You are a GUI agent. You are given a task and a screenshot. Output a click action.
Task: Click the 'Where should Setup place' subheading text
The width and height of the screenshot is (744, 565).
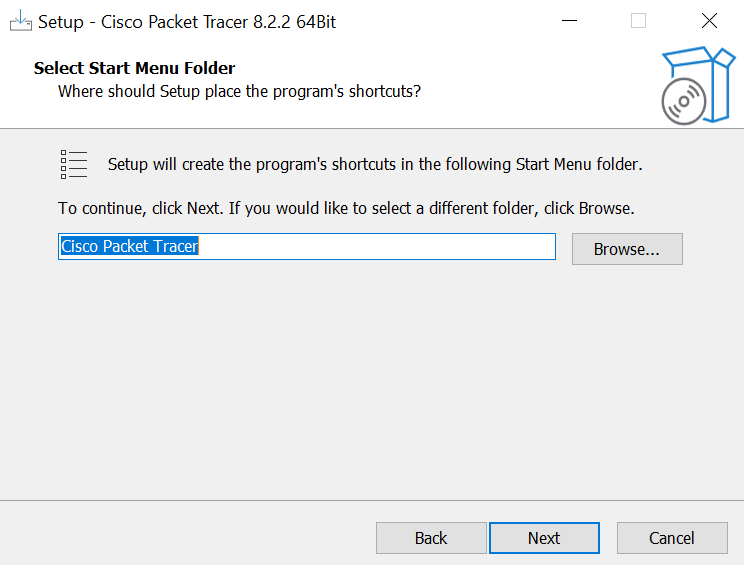[x=239, y=91]
